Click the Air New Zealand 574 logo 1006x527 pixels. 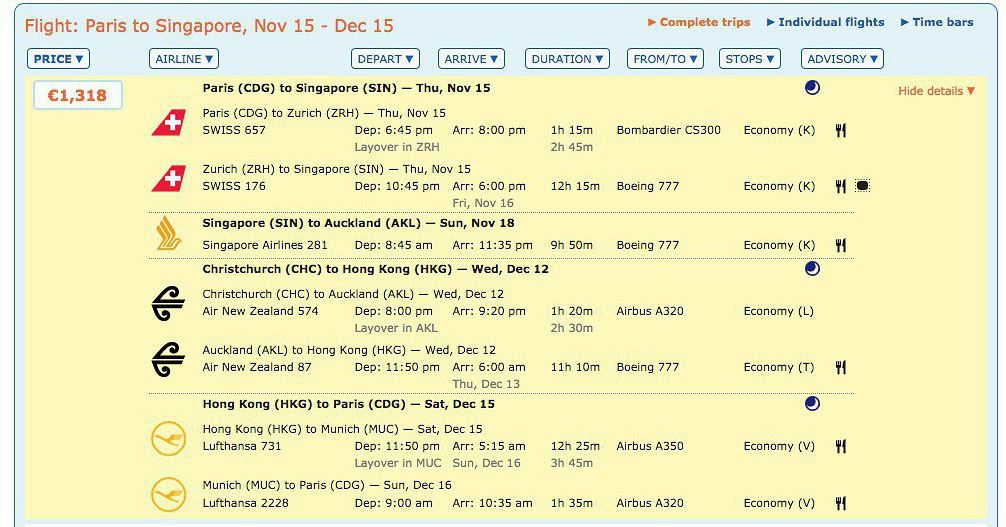(x=168, y=304)
